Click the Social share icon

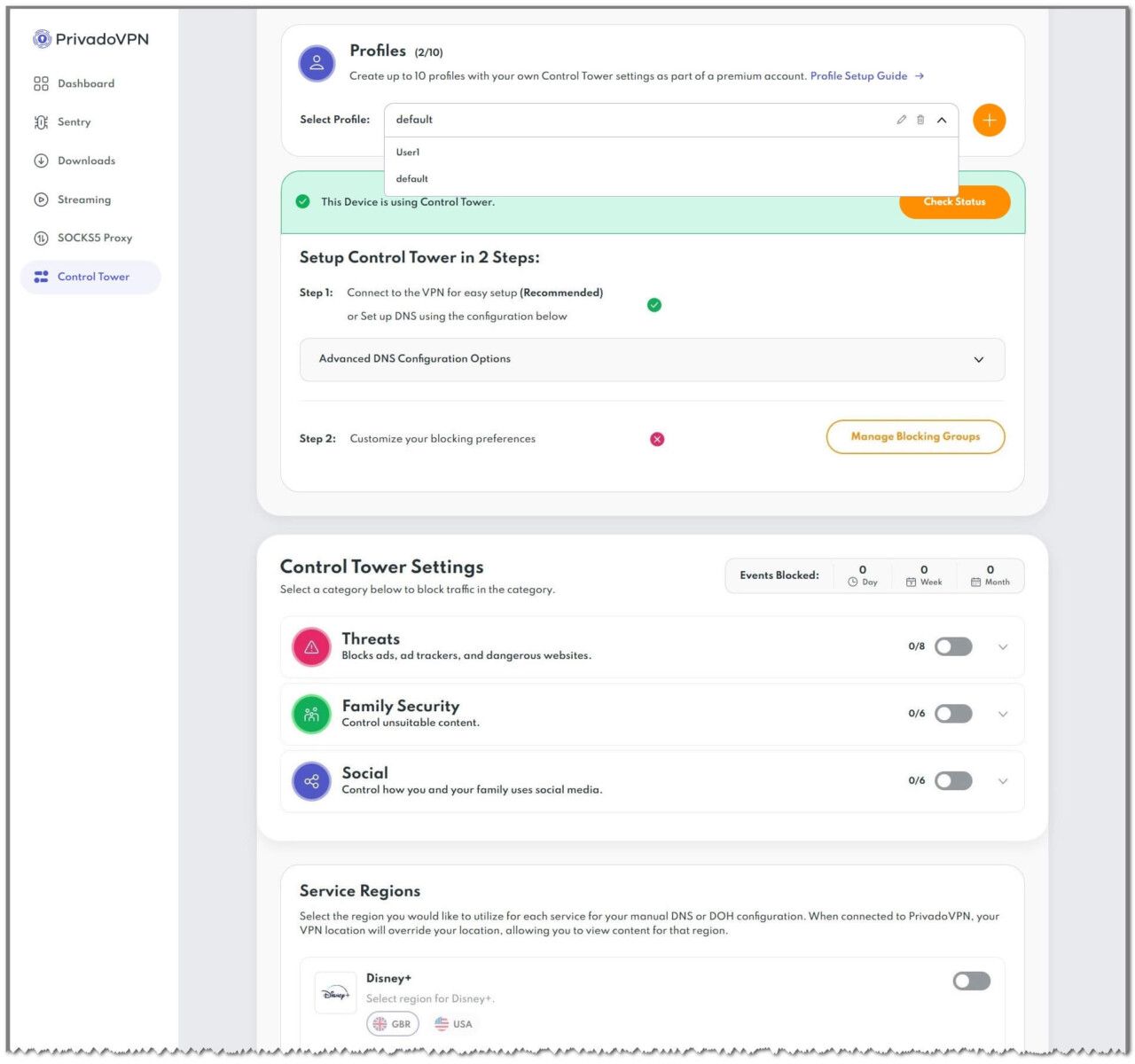pyautogui.click(x=311, y=781)
